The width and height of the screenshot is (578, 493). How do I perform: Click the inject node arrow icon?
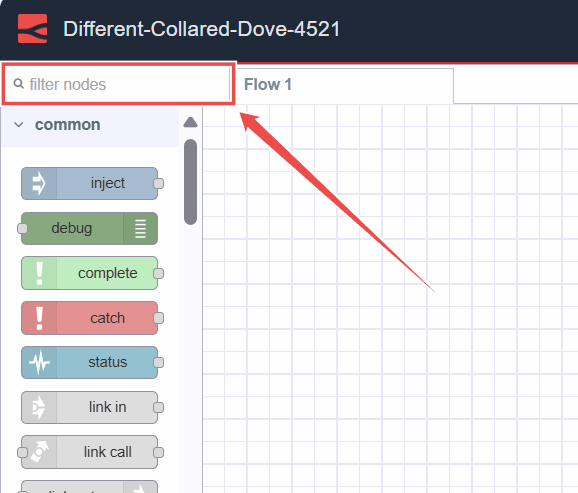coord(39,183)
